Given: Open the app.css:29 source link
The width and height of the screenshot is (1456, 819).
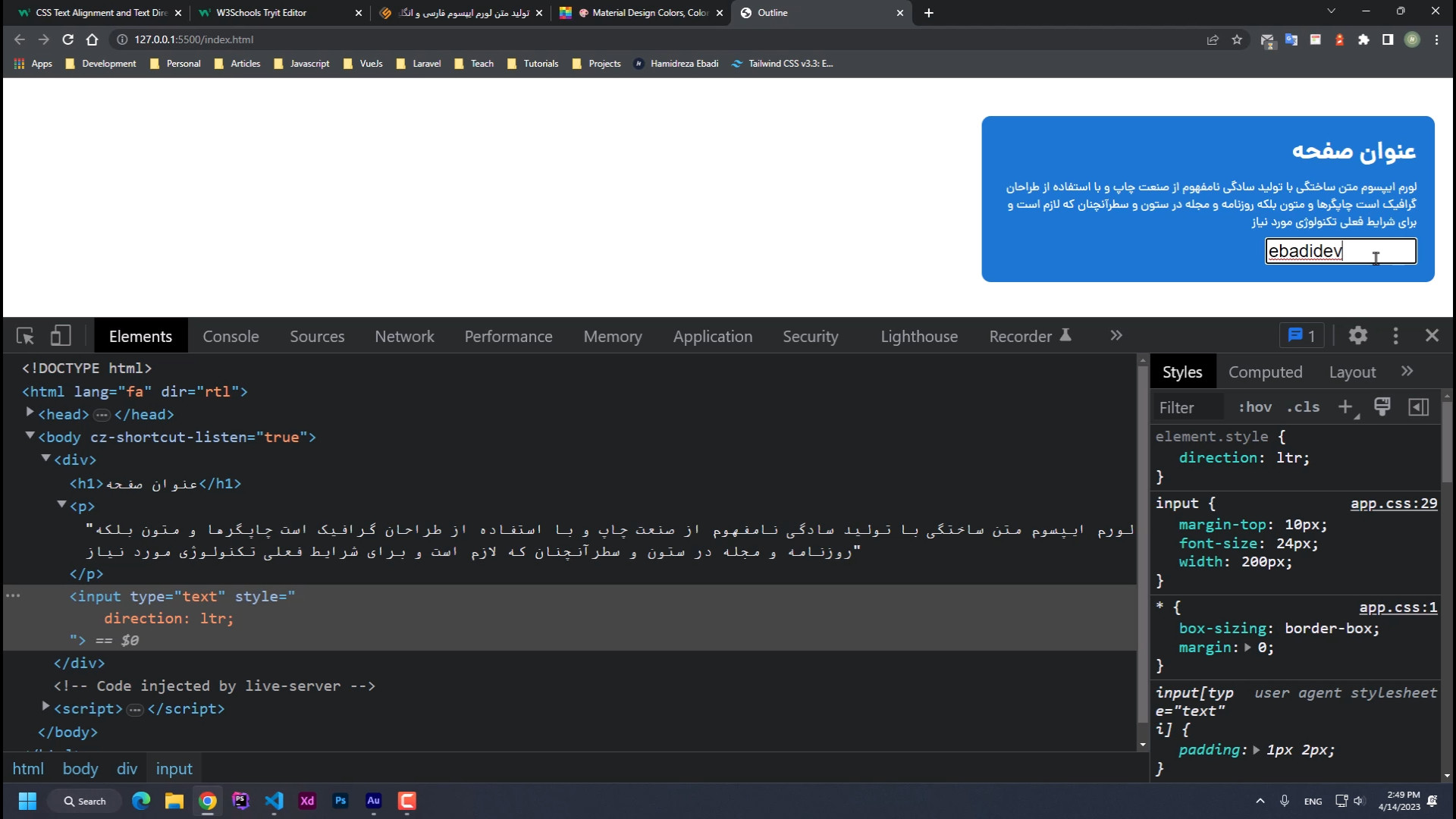Looking at the screenshot, I should tap(1393, 504).
